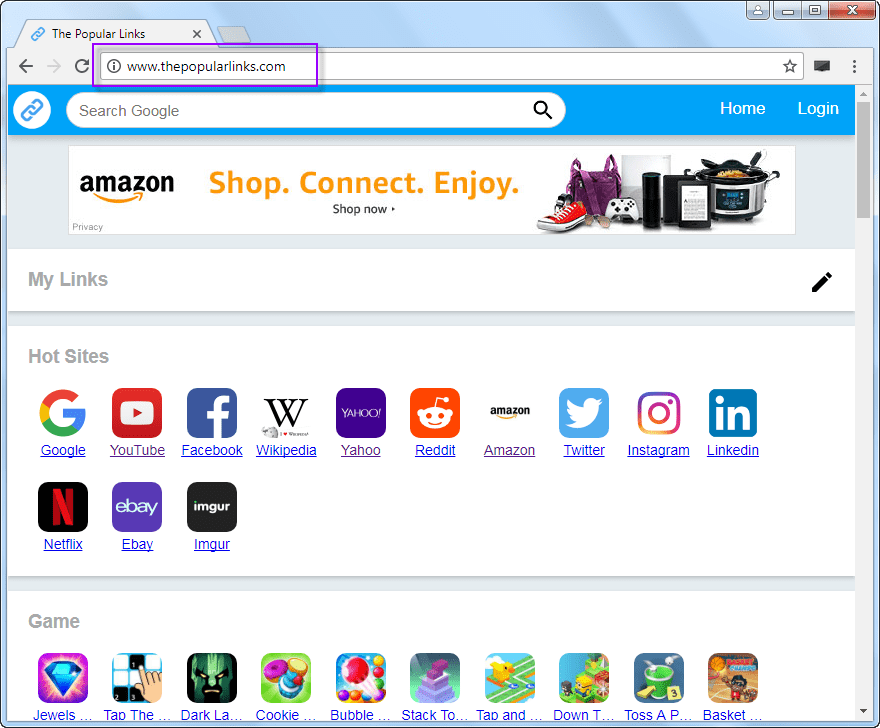The height and width of the screenshot is (728, 880).
Task: Follow the Yahoo text link
Action: pos(361,450)
